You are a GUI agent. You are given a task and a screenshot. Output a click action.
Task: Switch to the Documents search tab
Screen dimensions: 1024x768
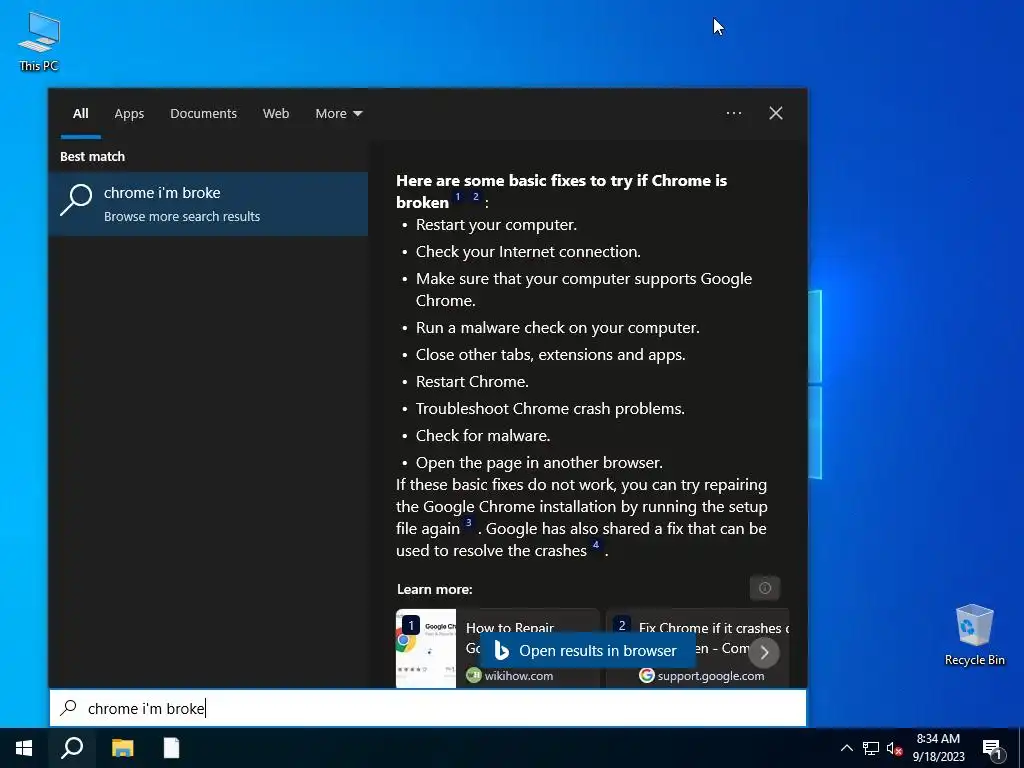pos(203,114)
